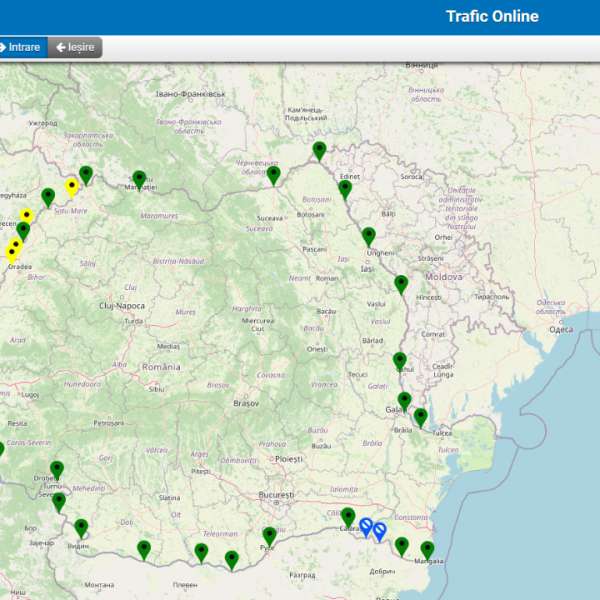Click the green marker just left of the Mangalia marker
The width and height of the screenshot is (600, 600).
(402, 547)
